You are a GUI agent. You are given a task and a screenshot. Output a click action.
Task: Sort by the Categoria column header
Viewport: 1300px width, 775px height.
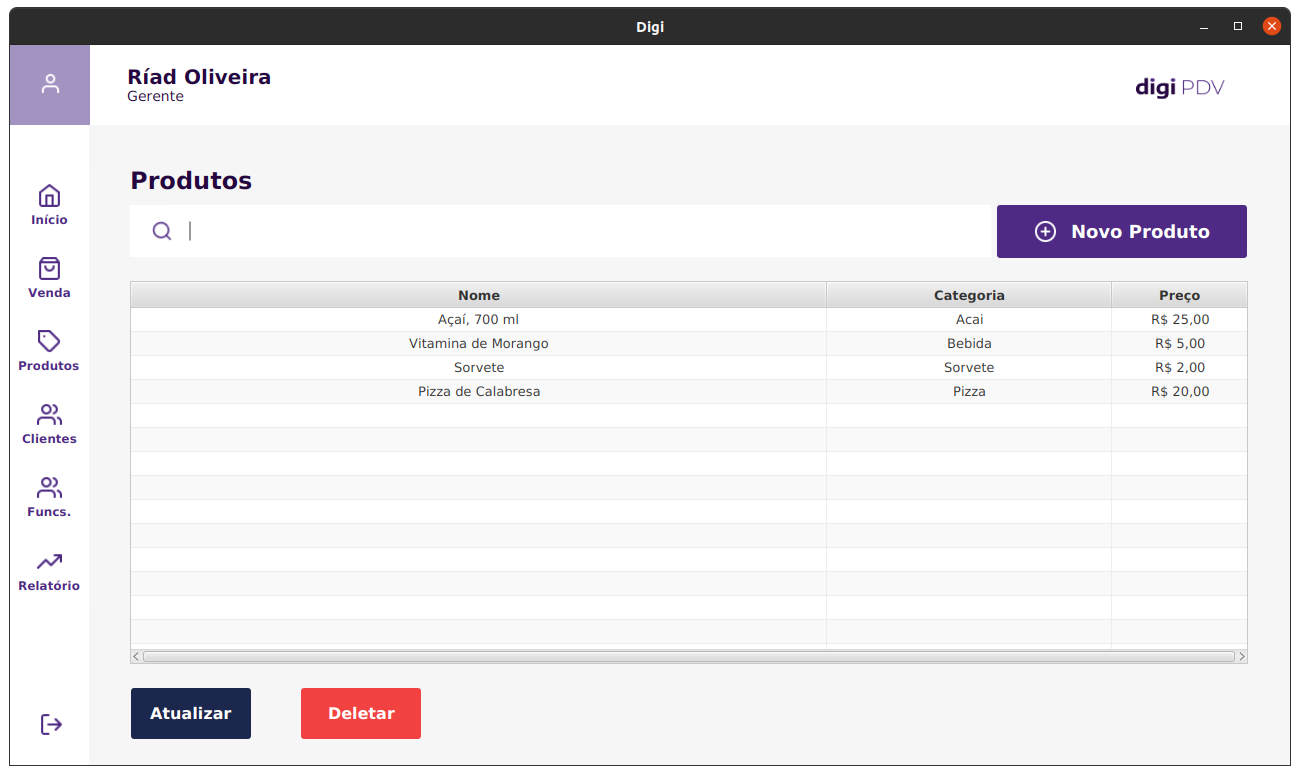pos(969,295)
